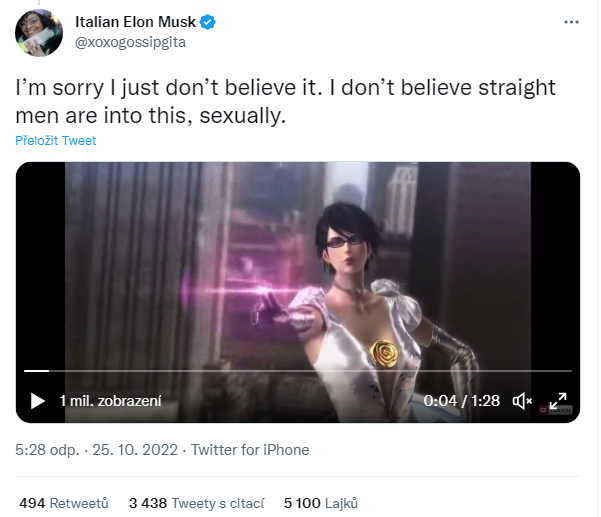Open the tweet timestamp 5:28 odp. link

(x=49, y=450)
